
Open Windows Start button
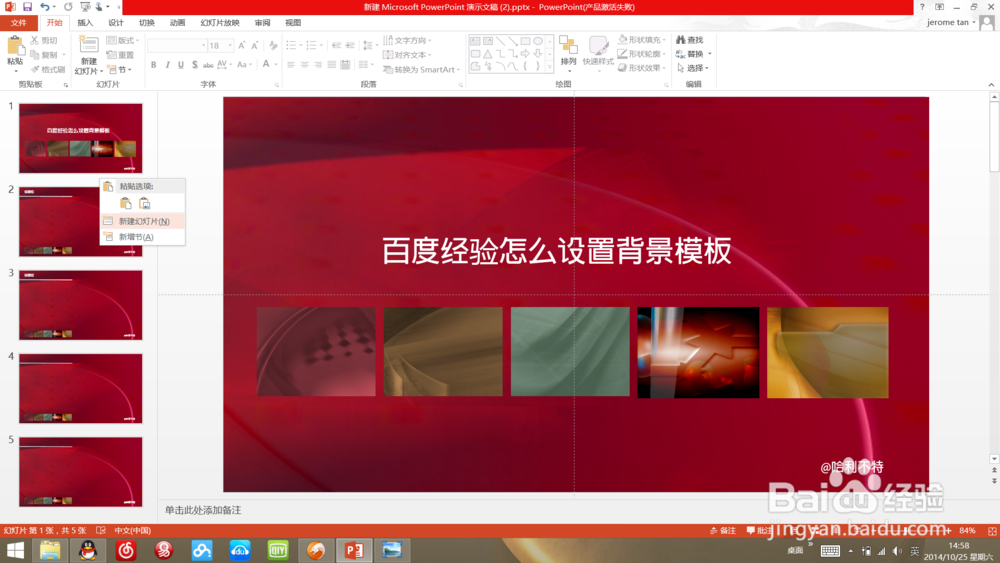coord(14,550)
